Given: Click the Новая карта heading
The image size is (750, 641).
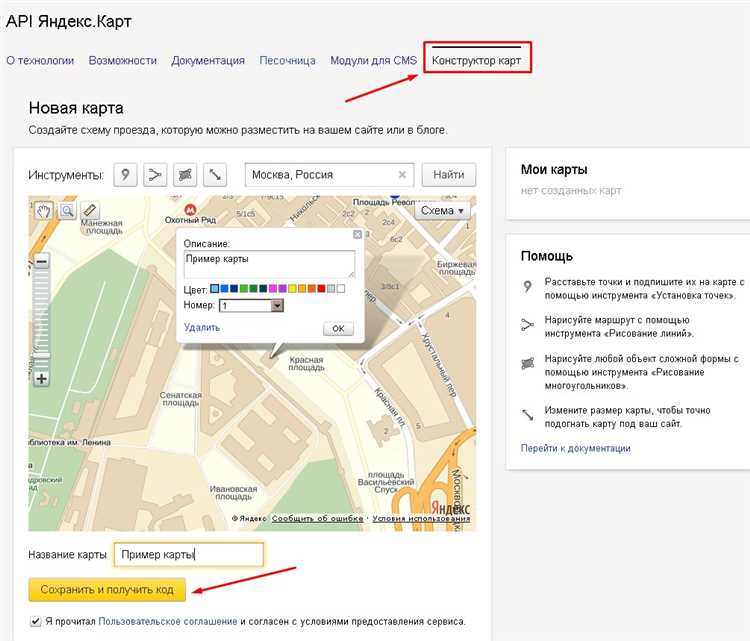Looking at the screenshot, I should tap(76, 108).
